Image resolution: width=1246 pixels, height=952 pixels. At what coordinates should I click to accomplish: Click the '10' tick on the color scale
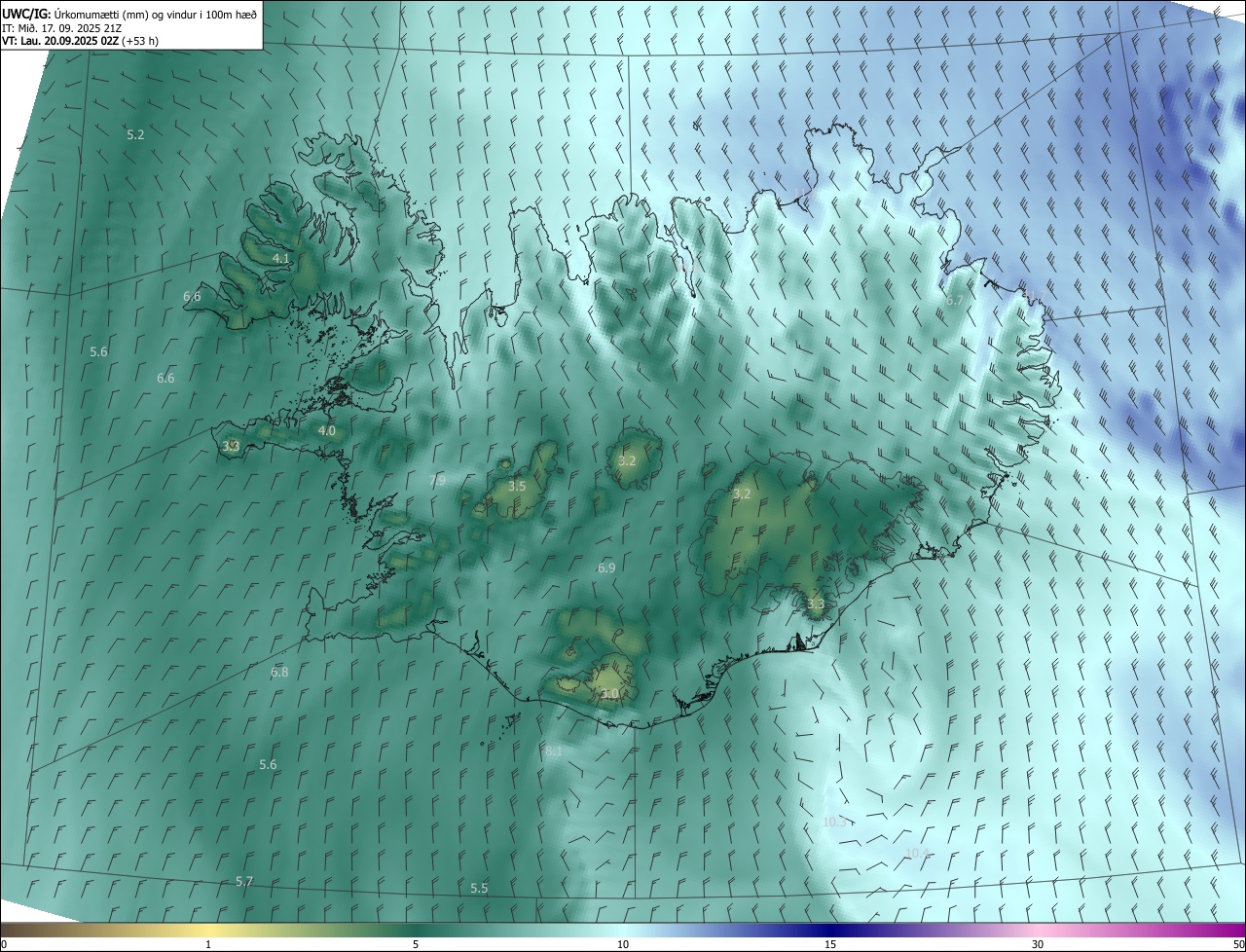623,944
